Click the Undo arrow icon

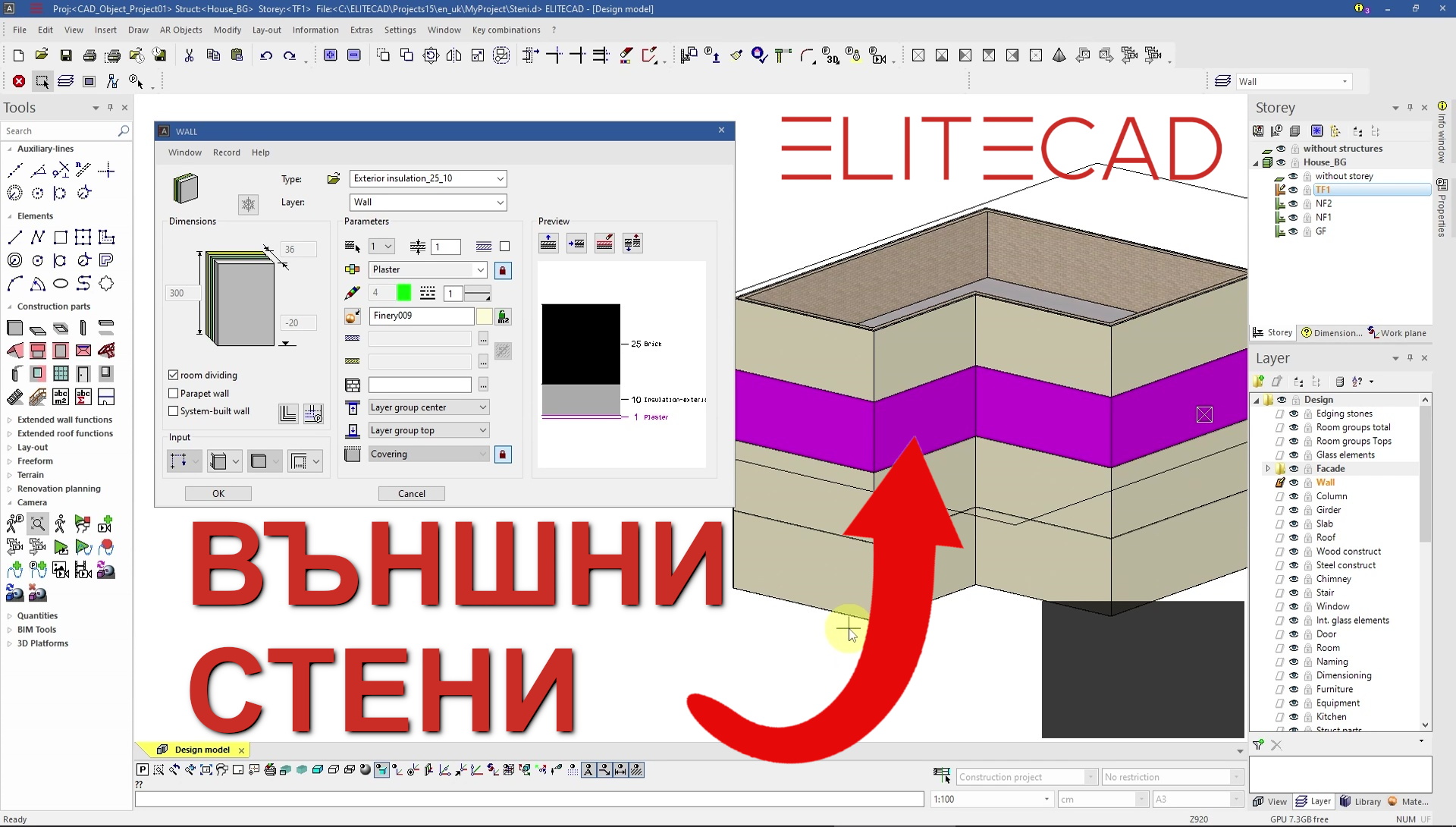[x=266, y=55]
